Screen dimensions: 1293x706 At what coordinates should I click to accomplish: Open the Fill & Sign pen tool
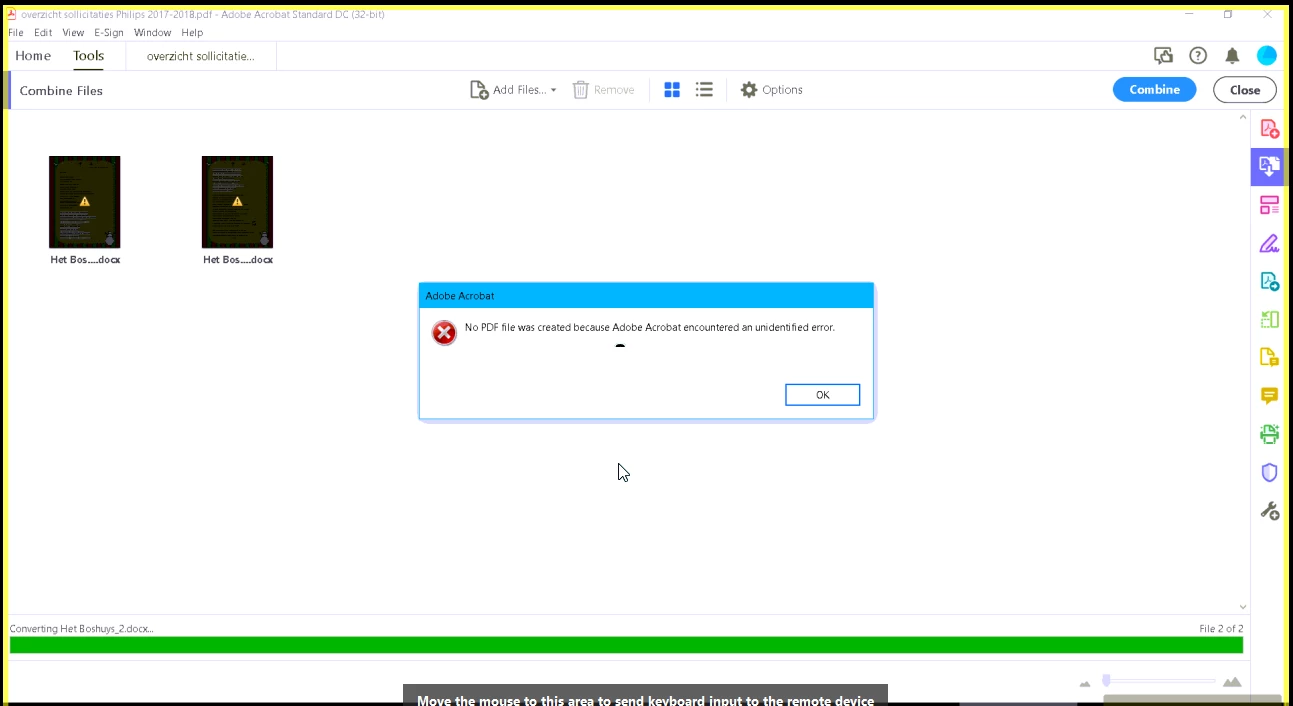(1269, 243)
